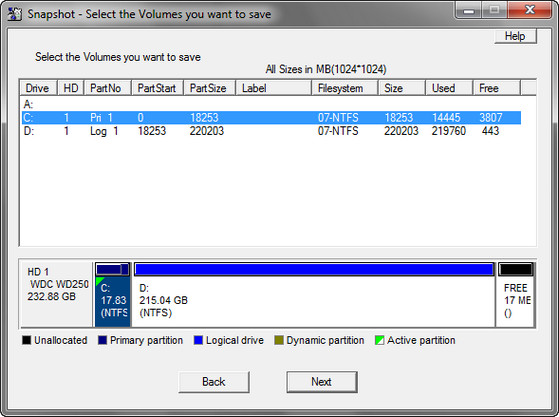Click the Used column header

449,88
